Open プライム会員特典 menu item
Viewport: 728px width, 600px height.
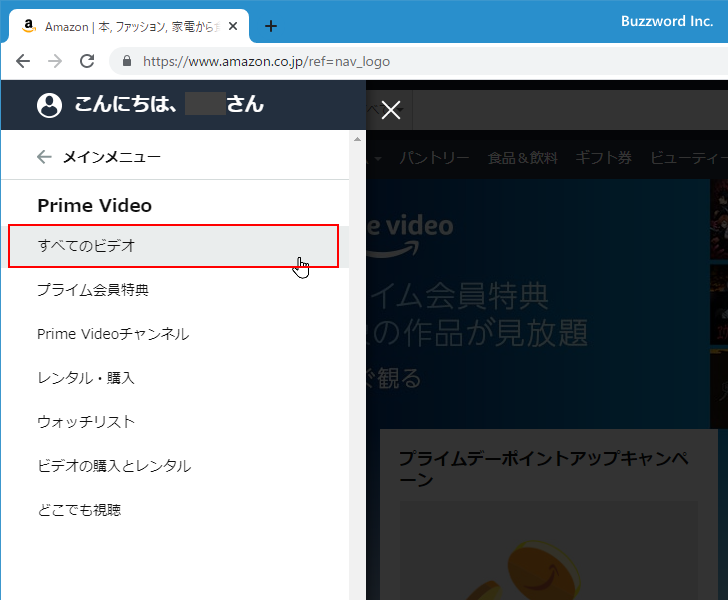175,290
